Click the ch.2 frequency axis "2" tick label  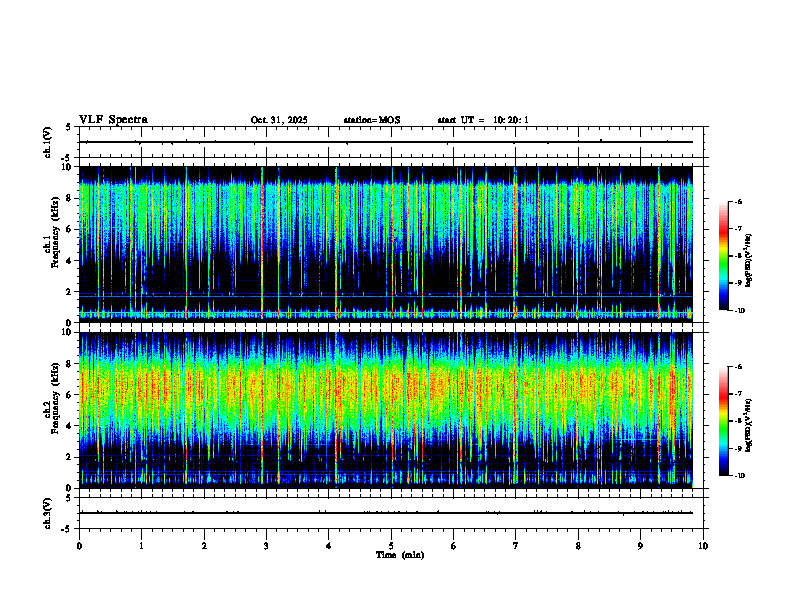(x=70, y=457)
